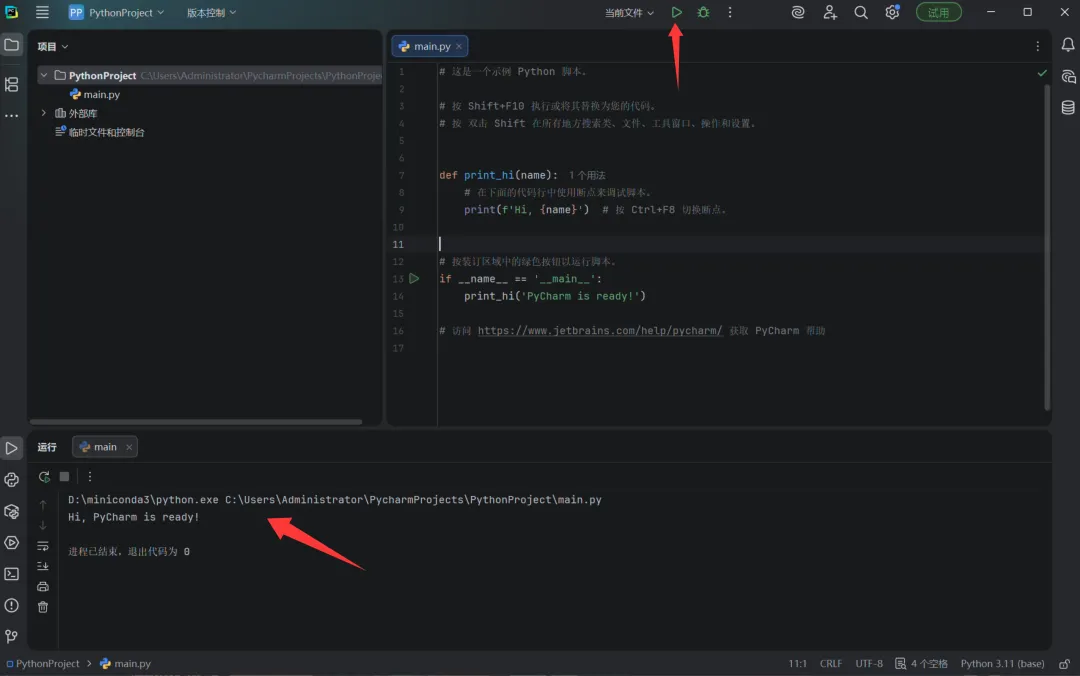Click PythonProject breadcrumb in status bar
1080x676 pixels.
43,664
